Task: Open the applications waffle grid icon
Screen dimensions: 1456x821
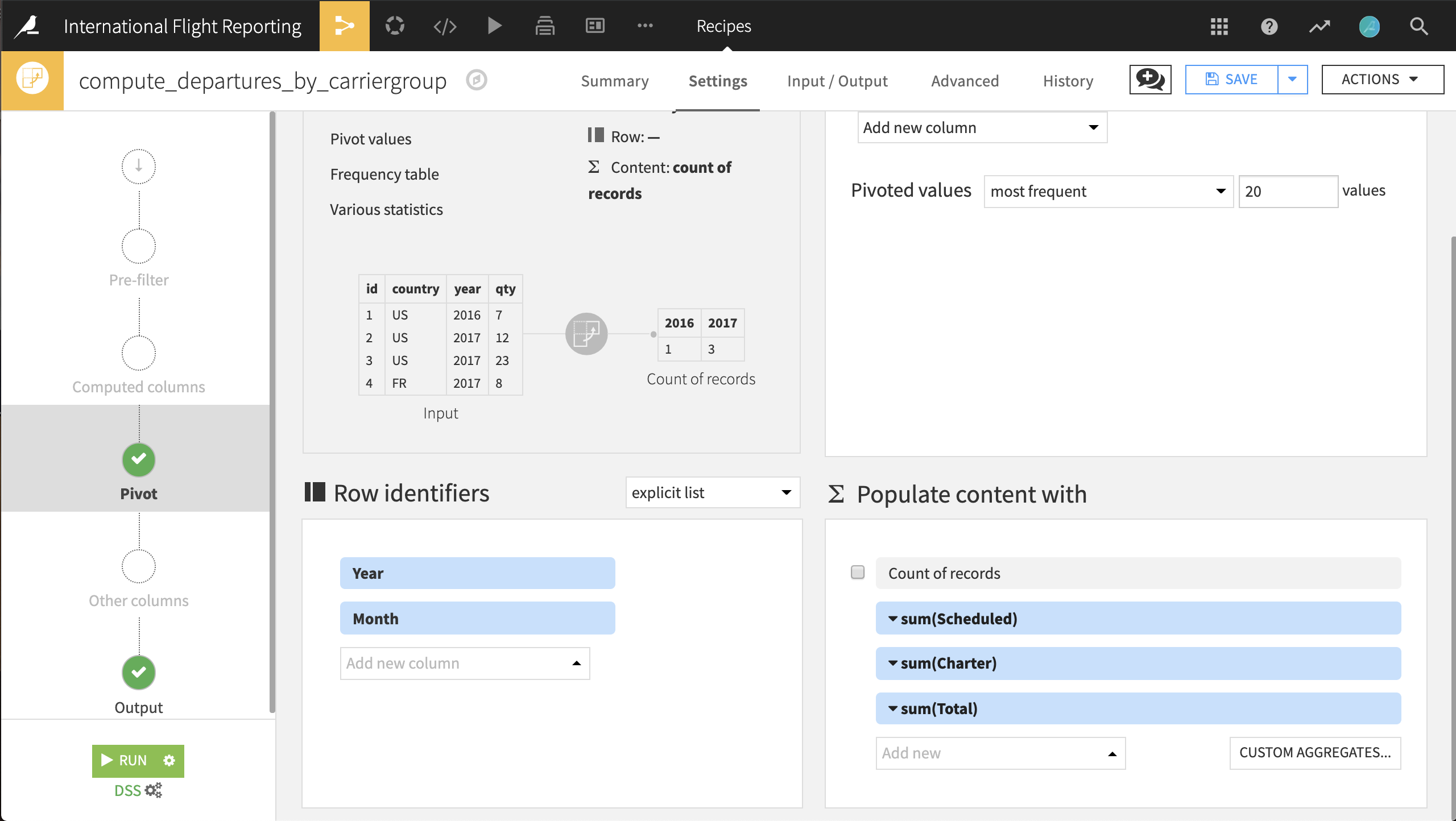Action: pyautogui.click(x=1219, y=27)
